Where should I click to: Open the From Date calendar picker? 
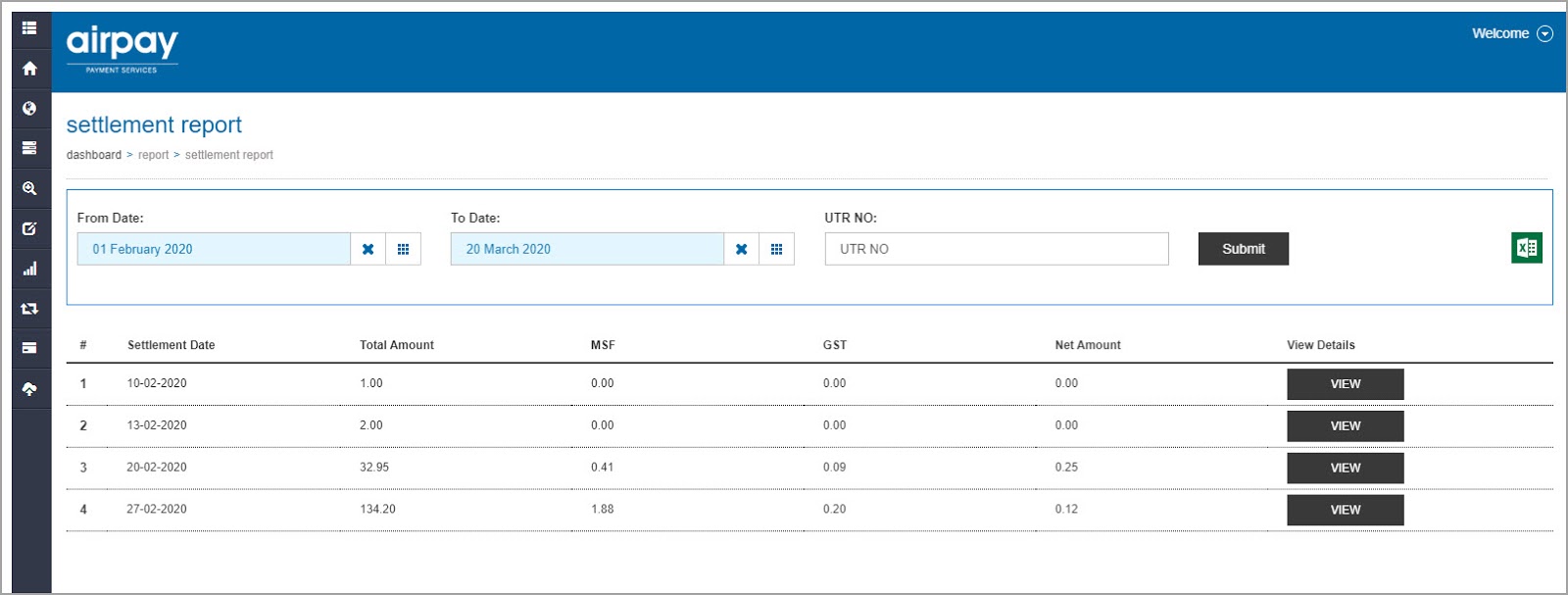point(403,249)
